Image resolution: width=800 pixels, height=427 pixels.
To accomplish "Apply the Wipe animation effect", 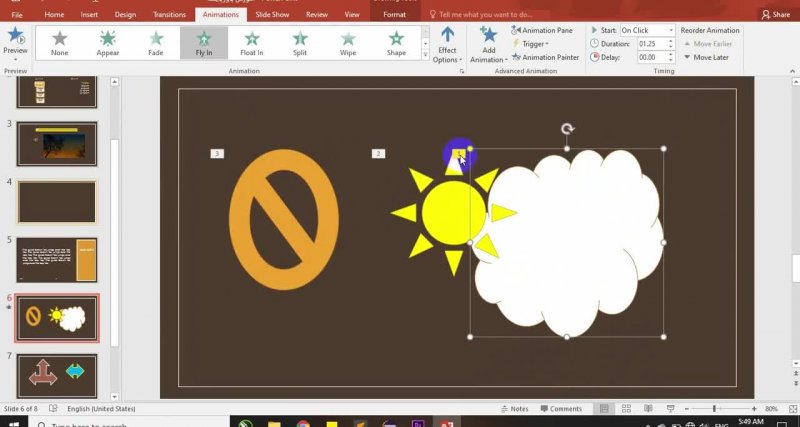I will [x=348, y=42].
